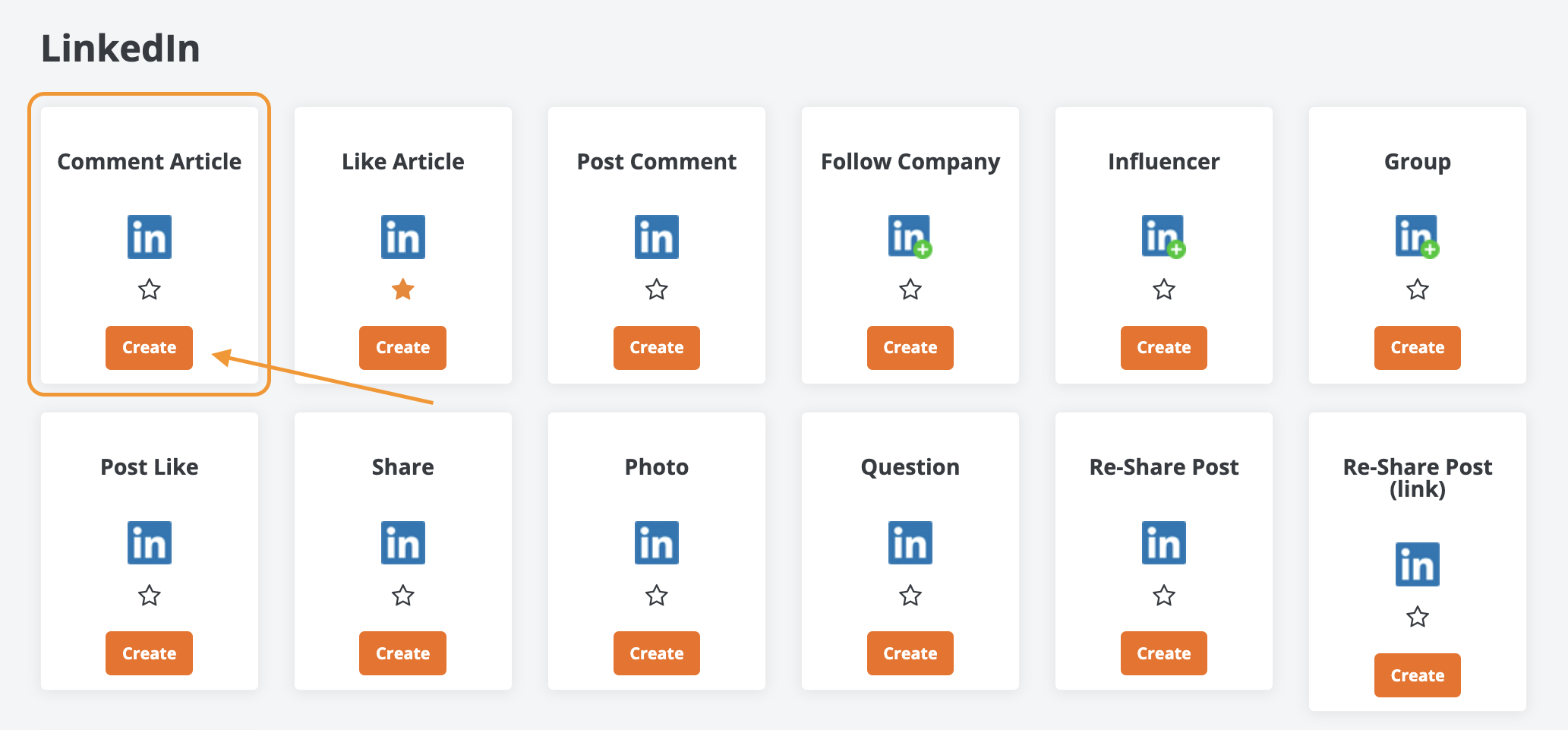Select the Question card title
The image size is (1568, 730).
click(910, 467)
